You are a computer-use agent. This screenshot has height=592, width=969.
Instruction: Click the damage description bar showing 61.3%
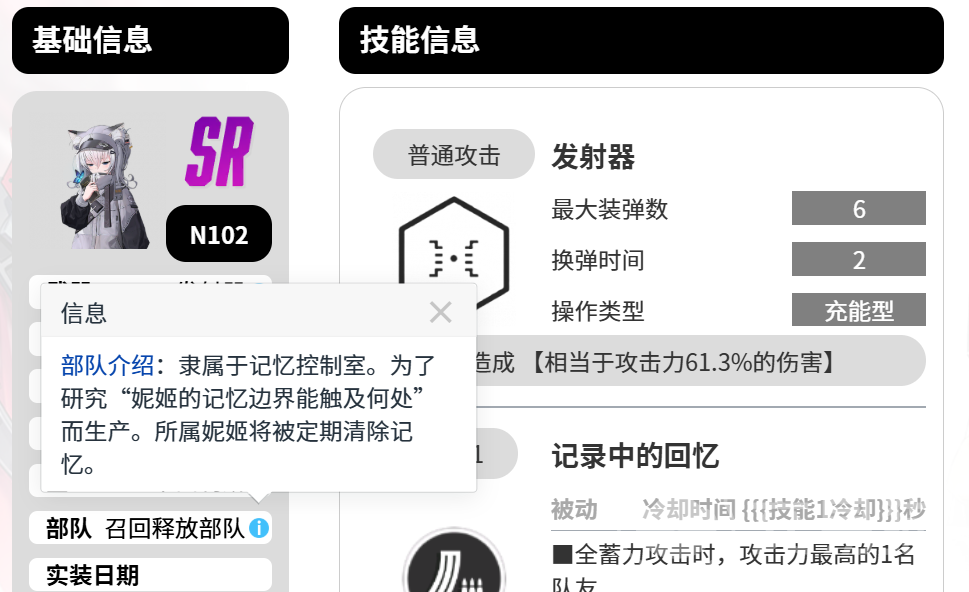tap(701, 361)
